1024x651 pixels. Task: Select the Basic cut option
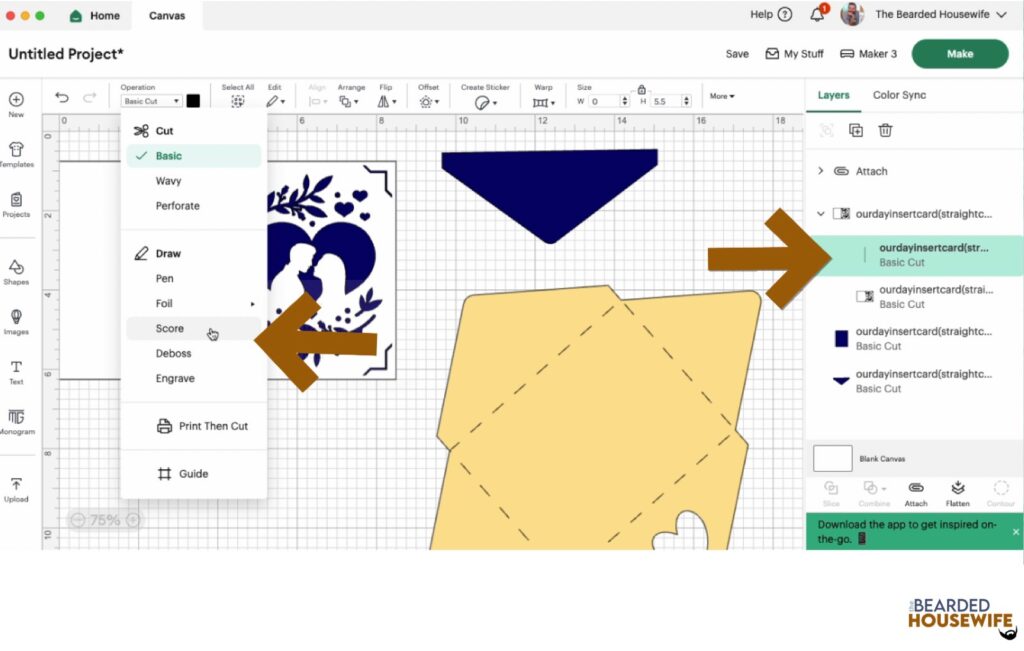tap(169, 156)
